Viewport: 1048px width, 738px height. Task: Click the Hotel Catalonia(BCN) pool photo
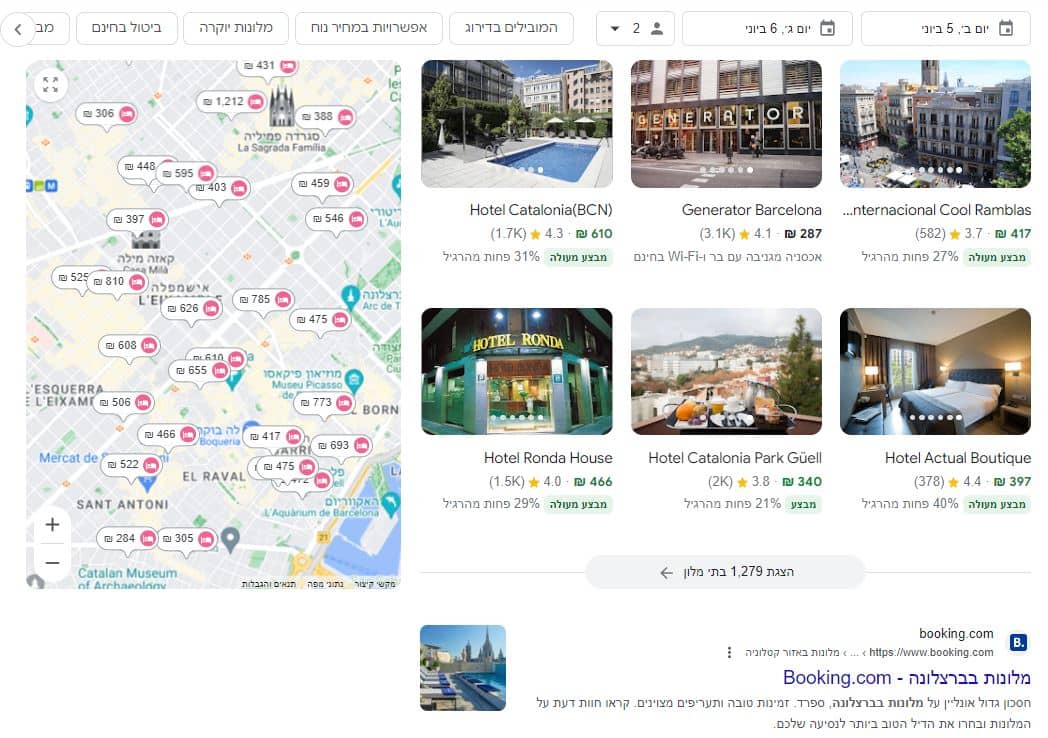click(517, 124)
